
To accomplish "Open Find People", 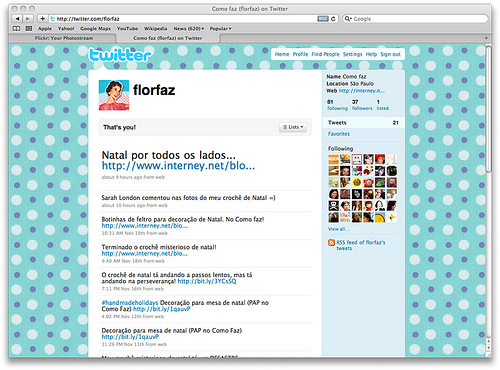I will [325, 54].
